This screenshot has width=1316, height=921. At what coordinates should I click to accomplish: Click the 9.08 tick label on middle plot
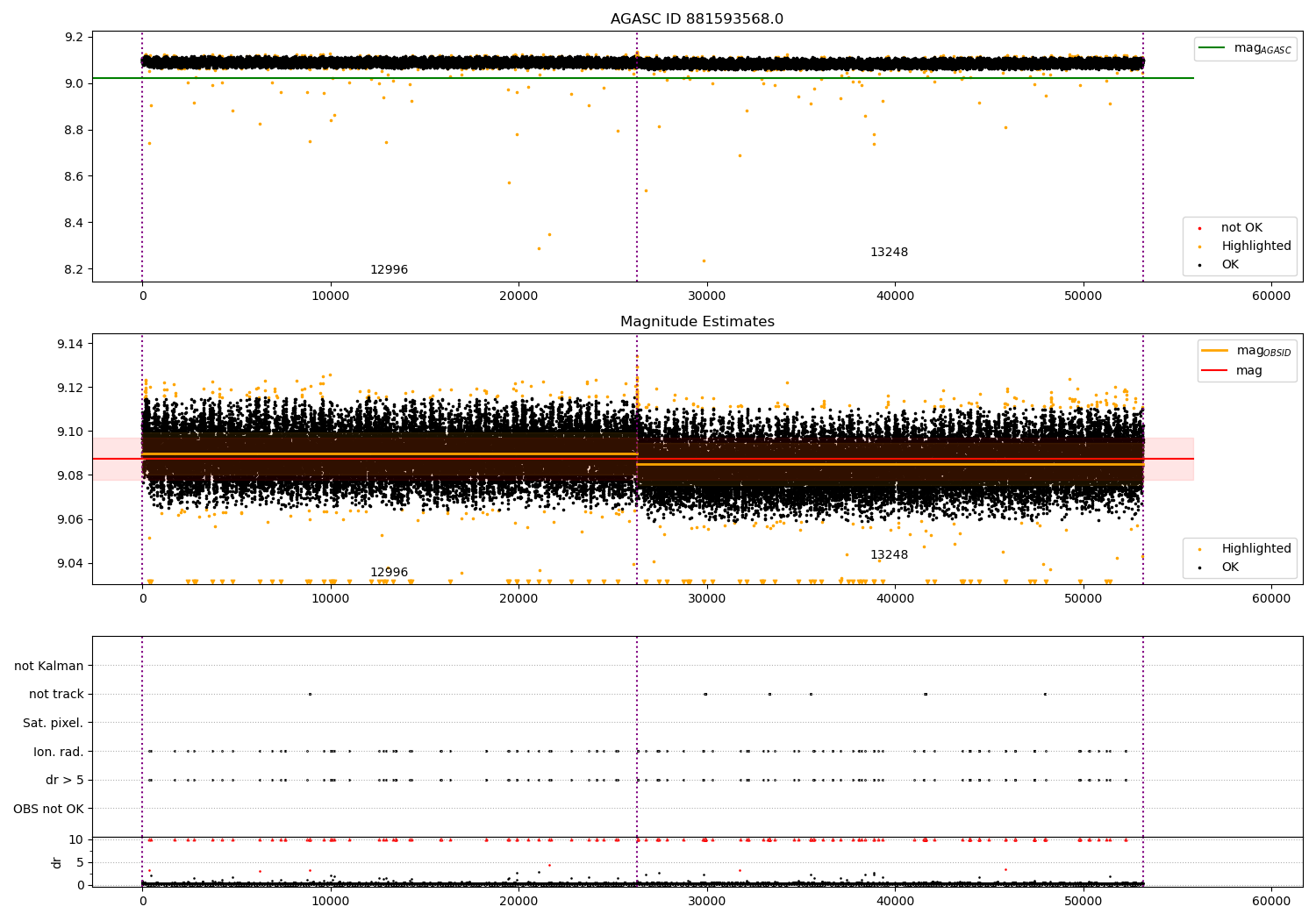[x=72, y=475]
